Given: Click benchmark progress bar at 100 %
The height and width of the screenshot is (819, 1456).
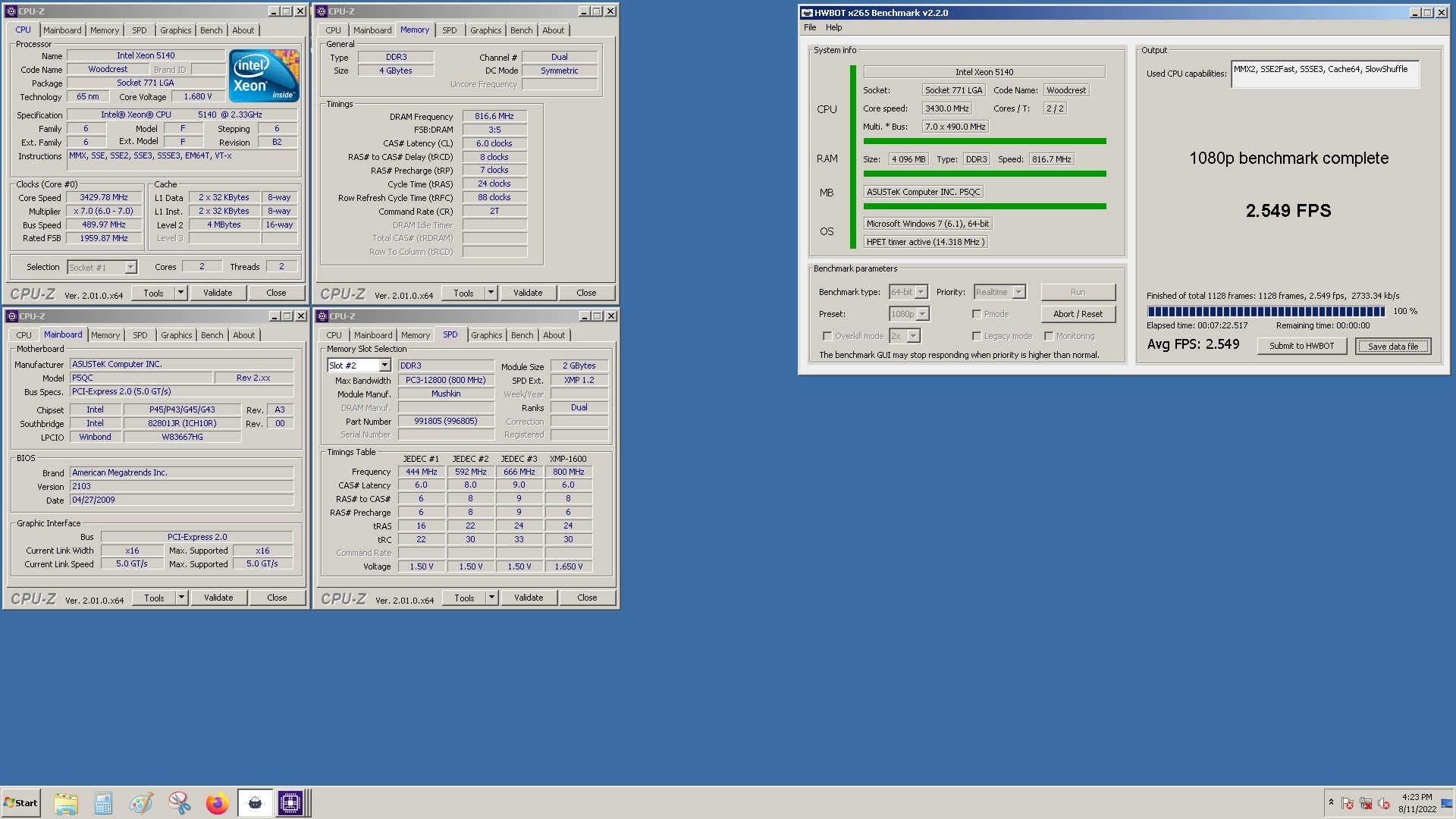Looking at the screenshot, I should tap(1266, 312).
